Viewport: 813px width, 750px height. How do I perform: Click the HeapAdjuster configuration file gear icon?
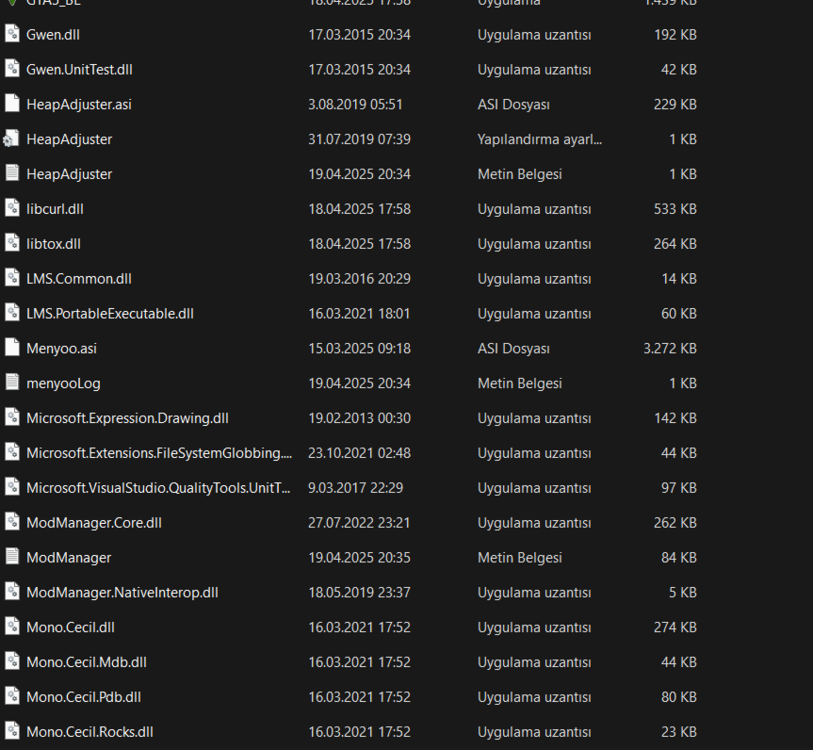[12, 138]
